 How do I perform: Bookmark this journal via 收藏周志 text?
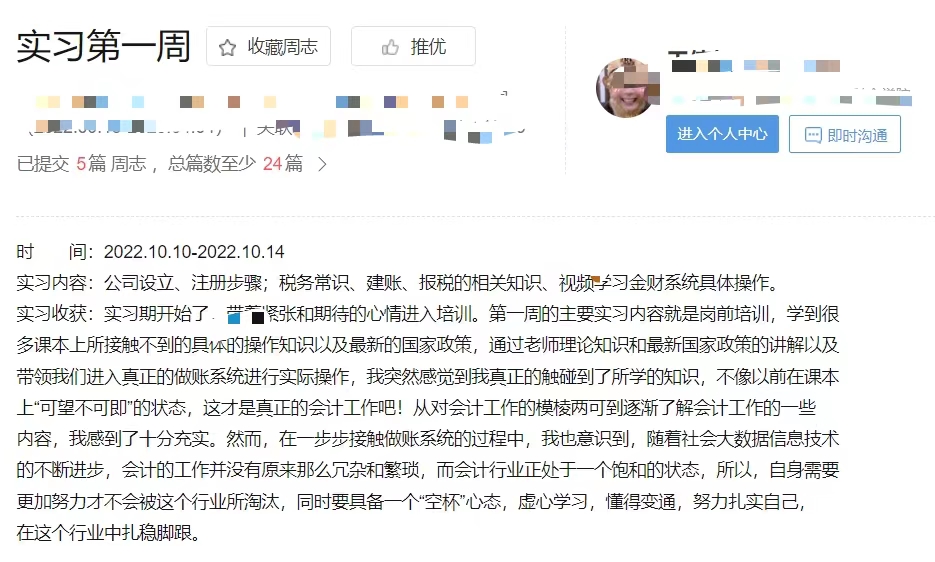(x=283, y=47)
